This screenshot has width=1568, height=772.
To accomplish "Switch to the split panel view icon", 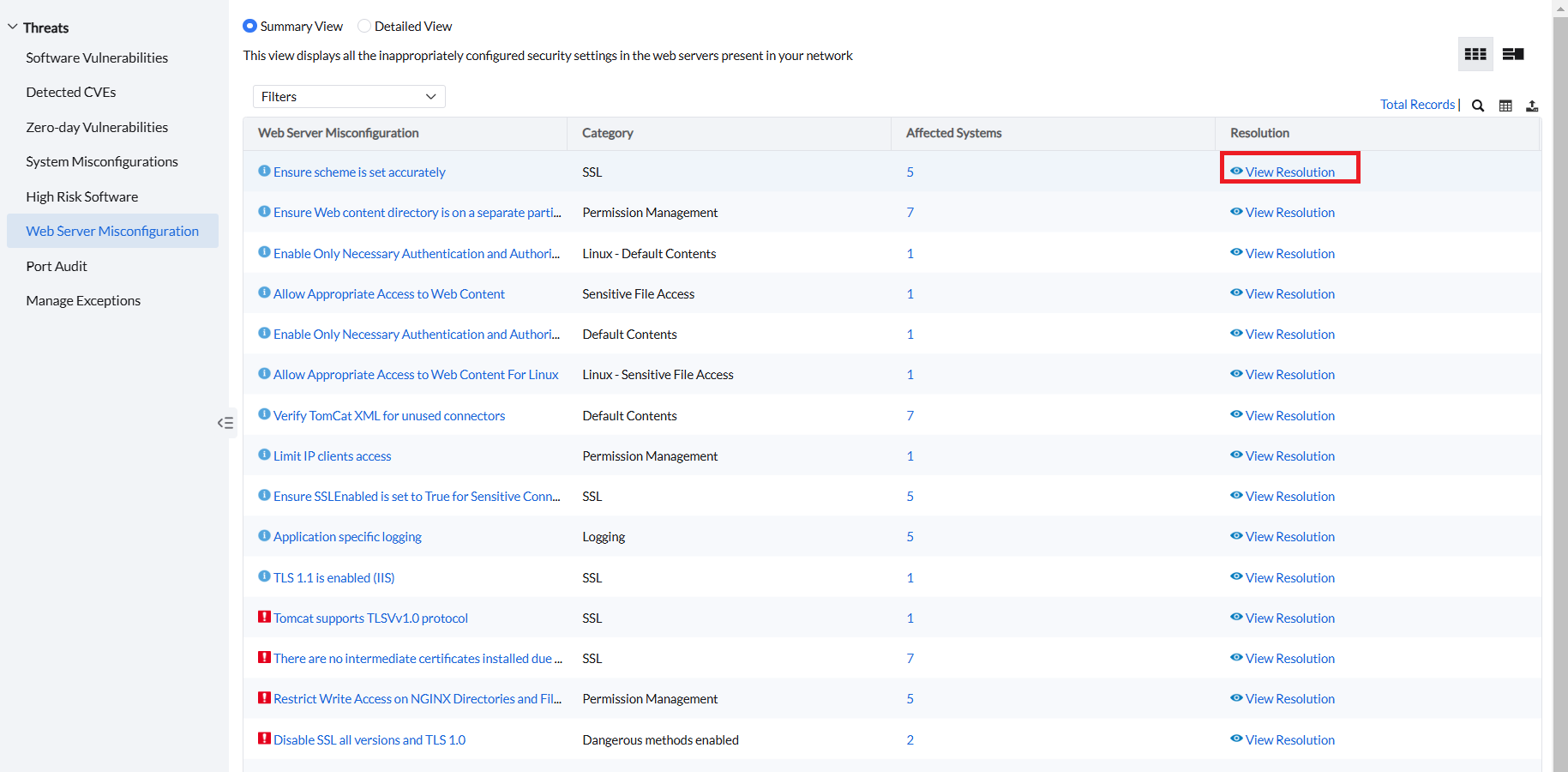I will (1512, 54).
